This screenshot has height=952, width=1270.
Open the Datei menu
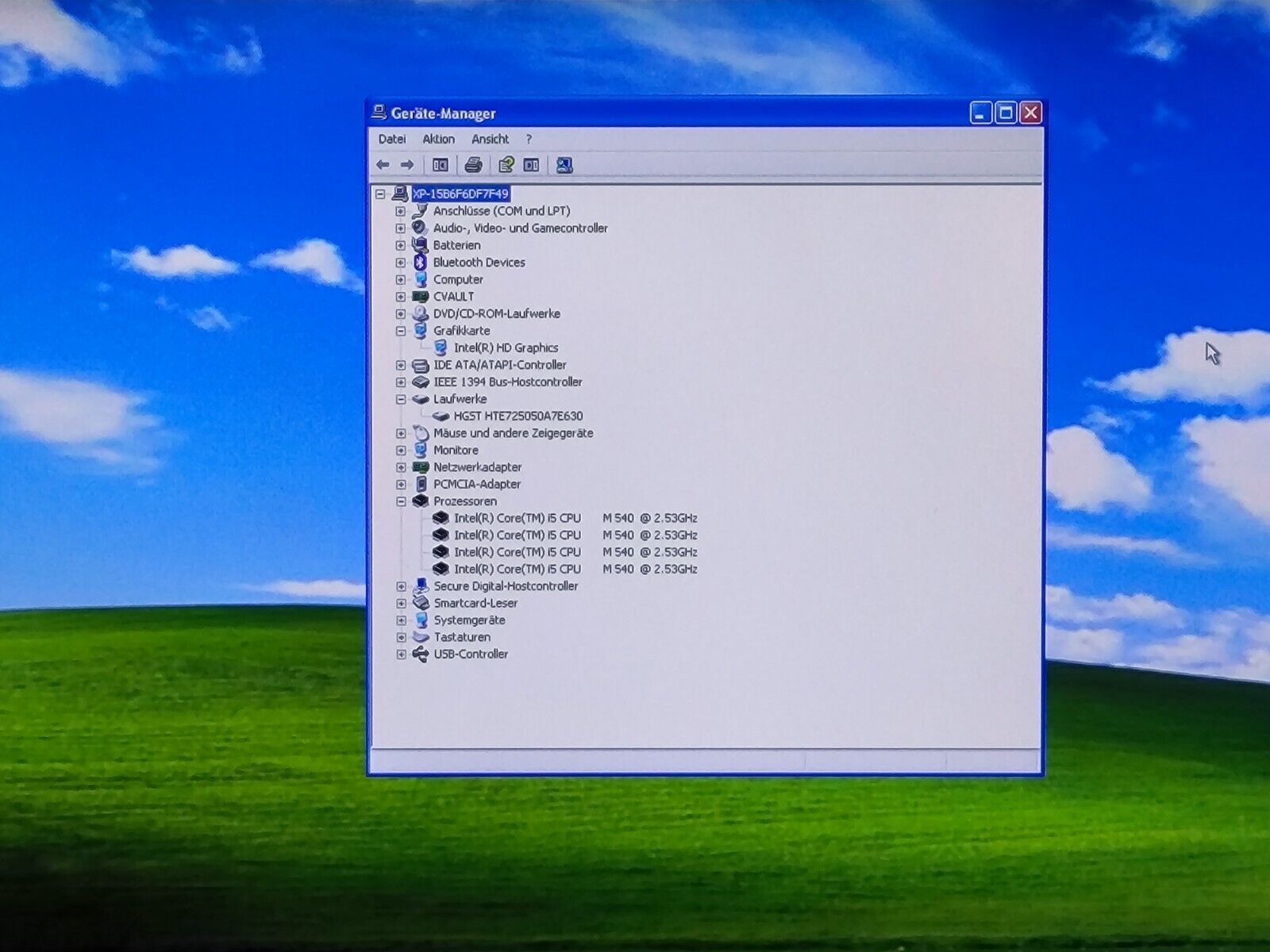[392, 139]
